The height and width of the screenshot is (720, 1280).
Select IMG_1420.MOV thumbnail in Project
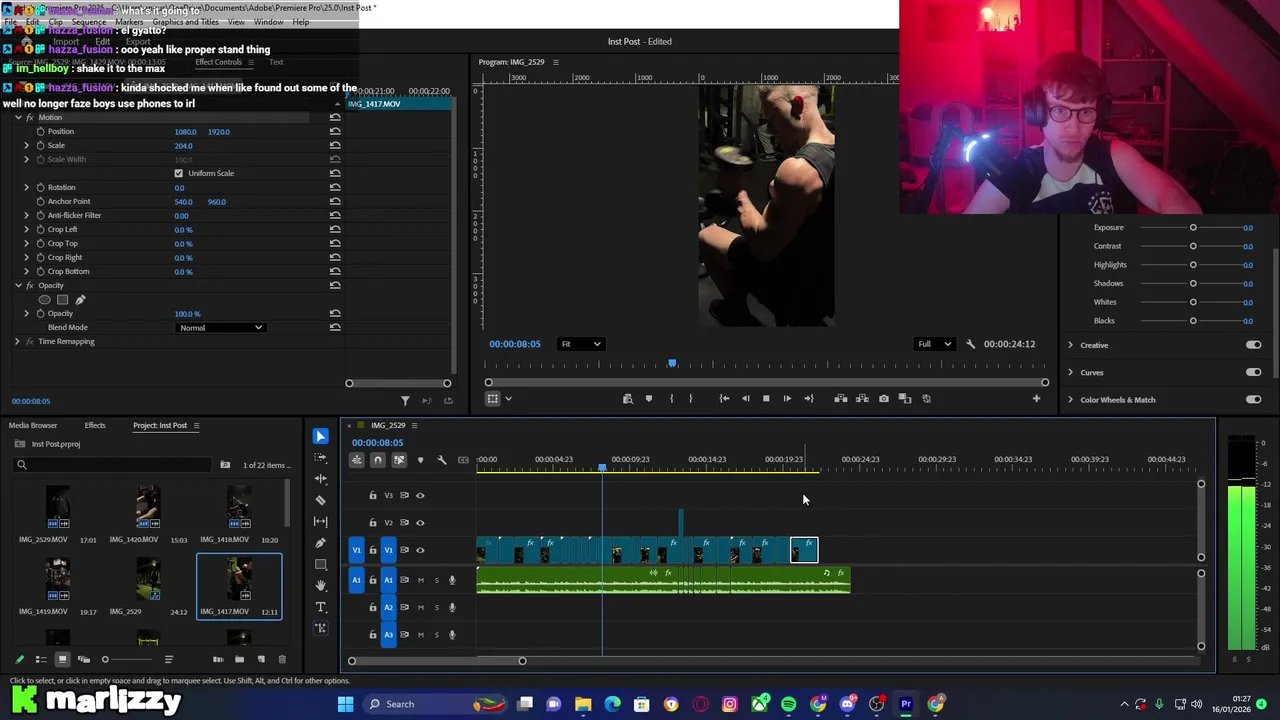click(148, 508)
